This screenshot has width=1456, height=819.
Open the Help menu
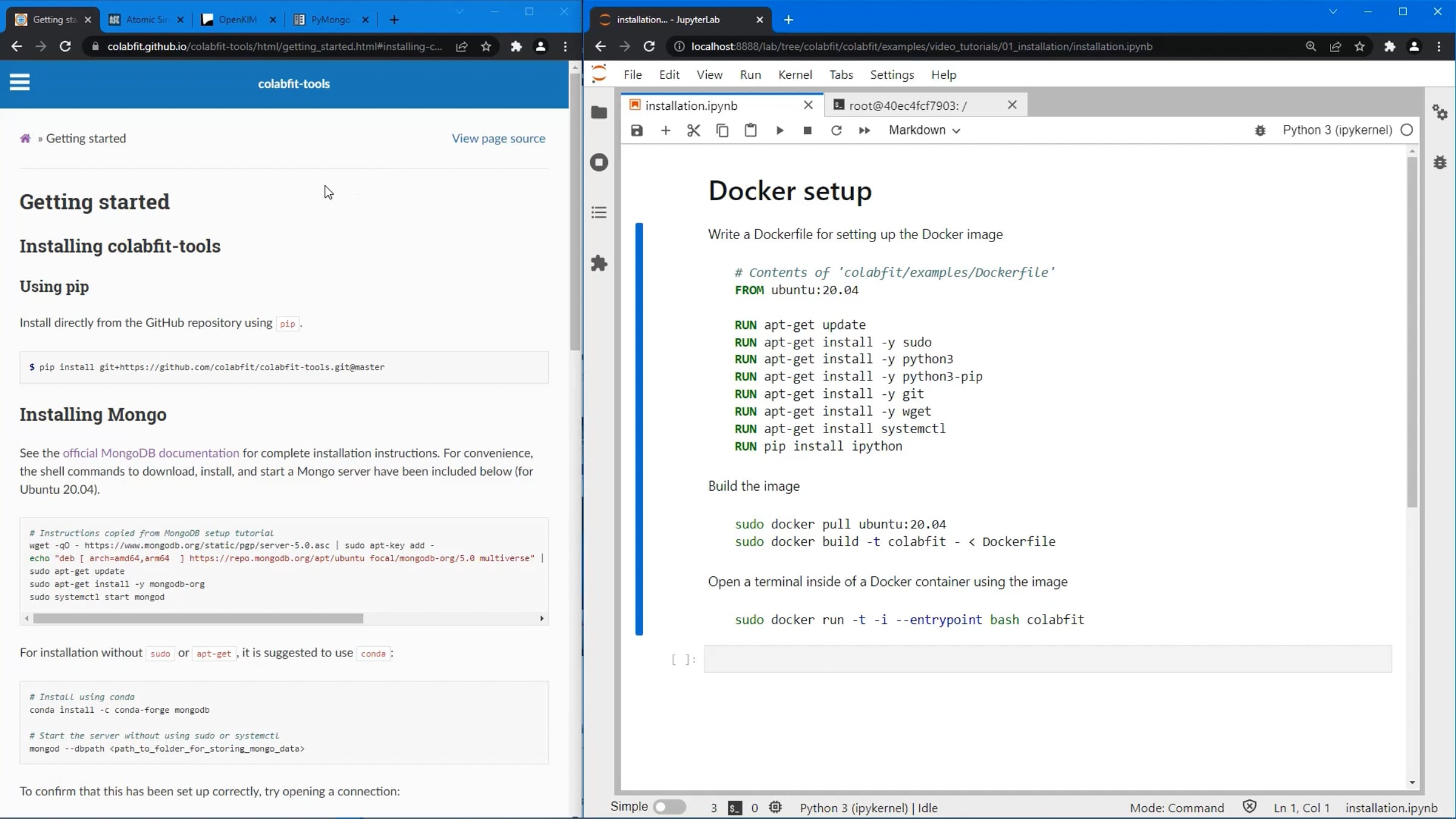coord(943,75)
